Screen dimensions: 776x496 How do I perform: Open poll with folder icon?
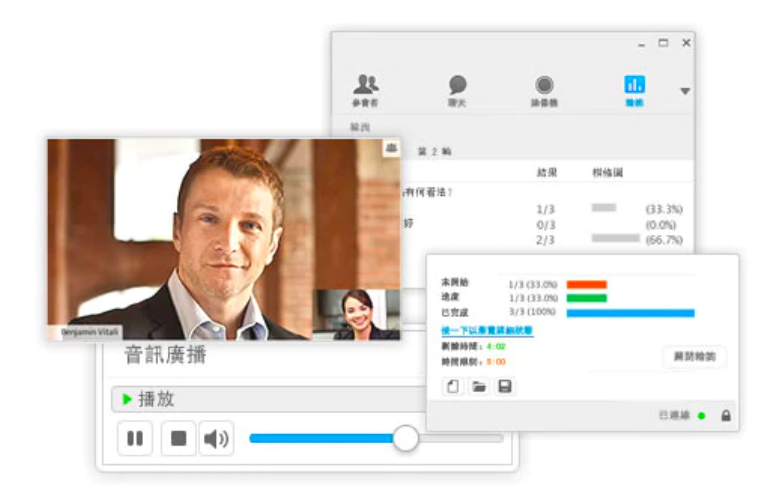pos(479,386)
